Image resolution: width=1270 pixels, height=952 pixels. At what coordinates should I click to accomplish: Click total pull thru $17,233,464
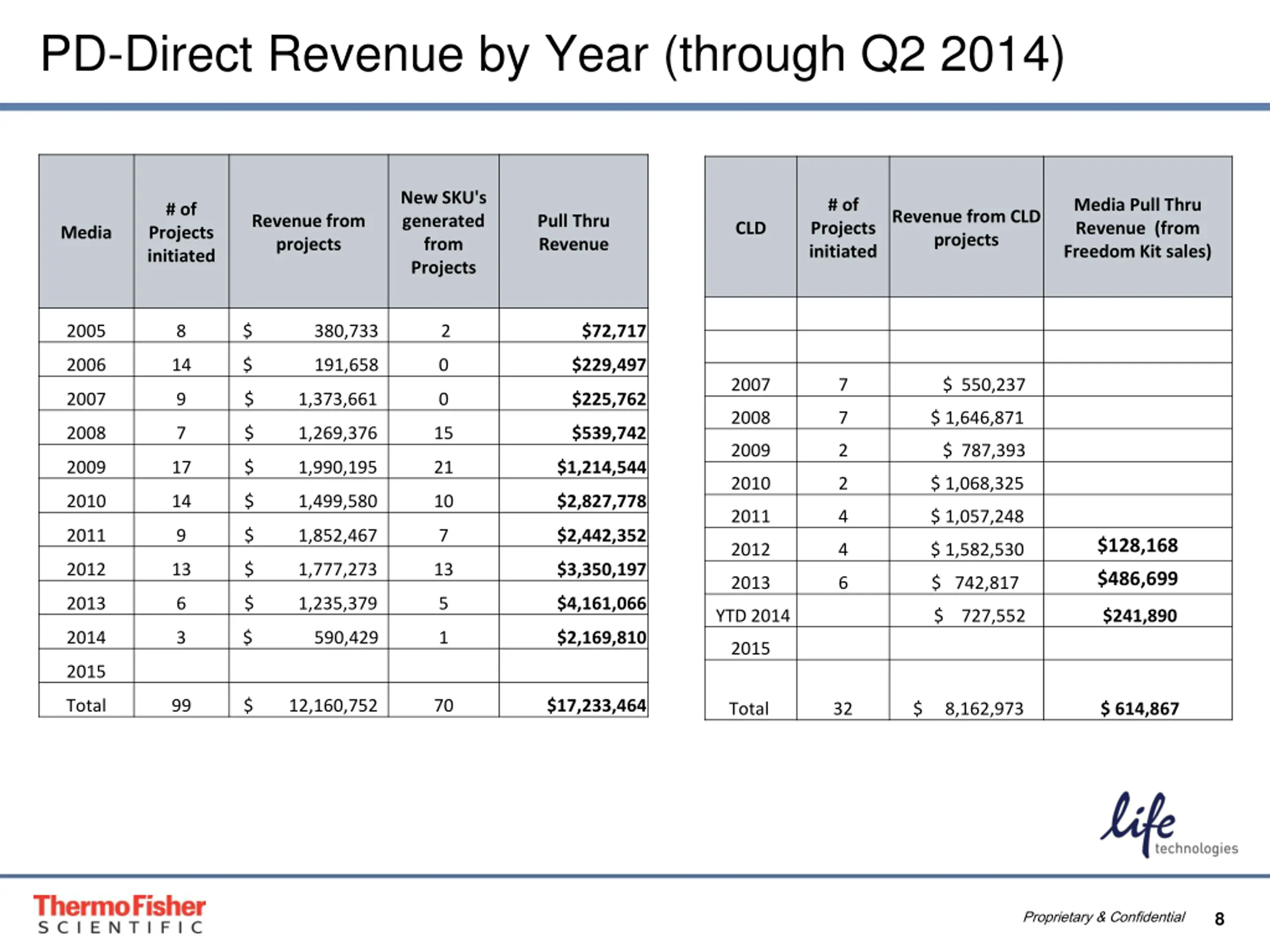(596, 705)
